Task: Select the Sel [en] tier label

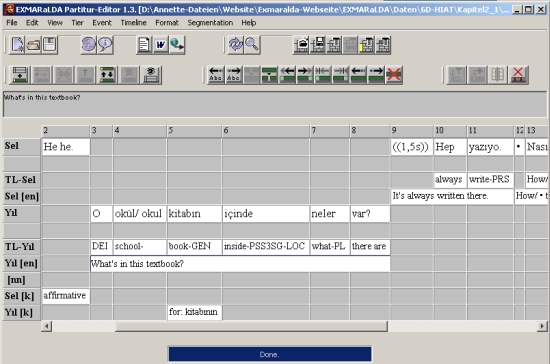Action: 21,196
